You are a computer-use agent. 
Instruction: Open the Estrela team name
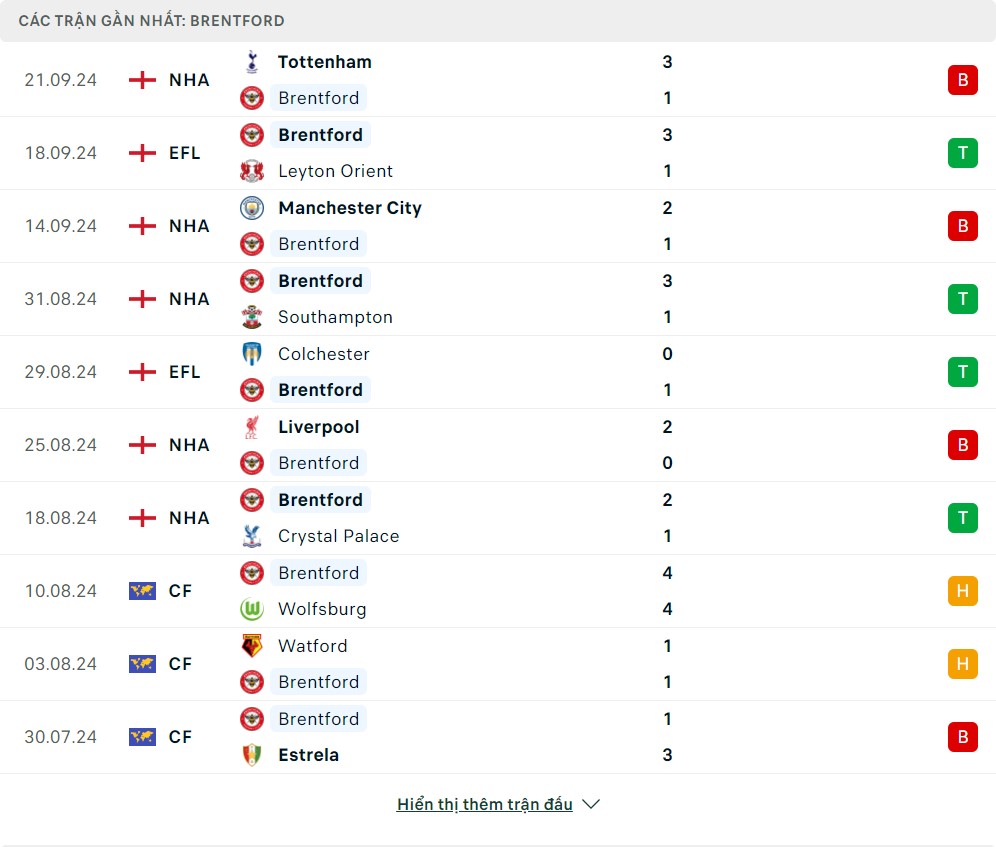click(x=308, y=755)
